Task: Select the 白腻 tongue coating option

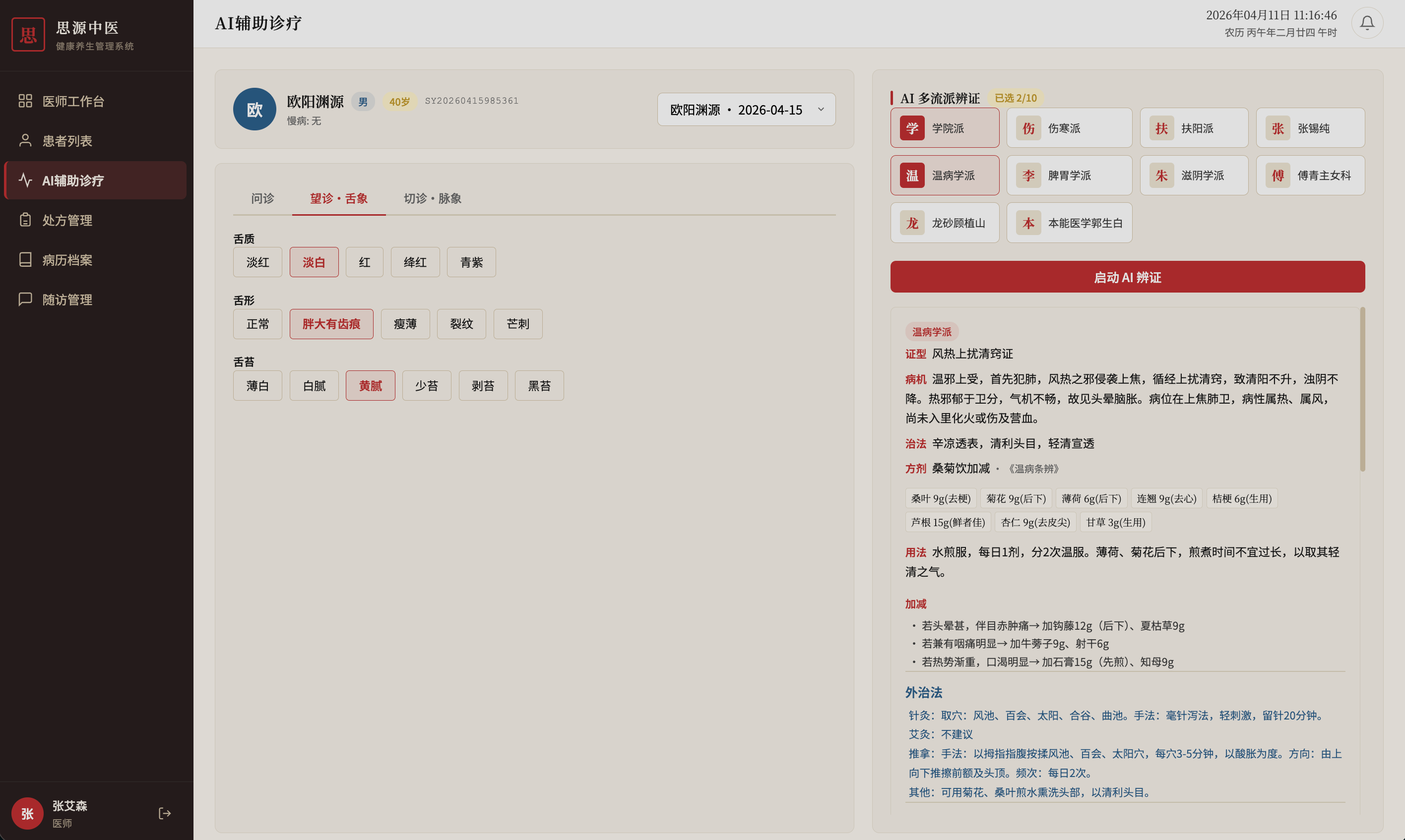Action: coord(314,386)
